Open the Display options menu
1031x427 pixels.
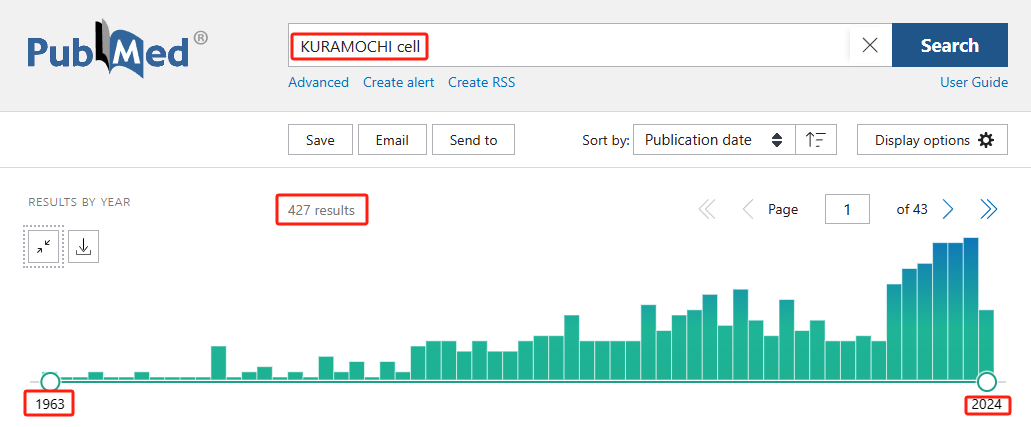pyautogui.click(x=932, y=140)
